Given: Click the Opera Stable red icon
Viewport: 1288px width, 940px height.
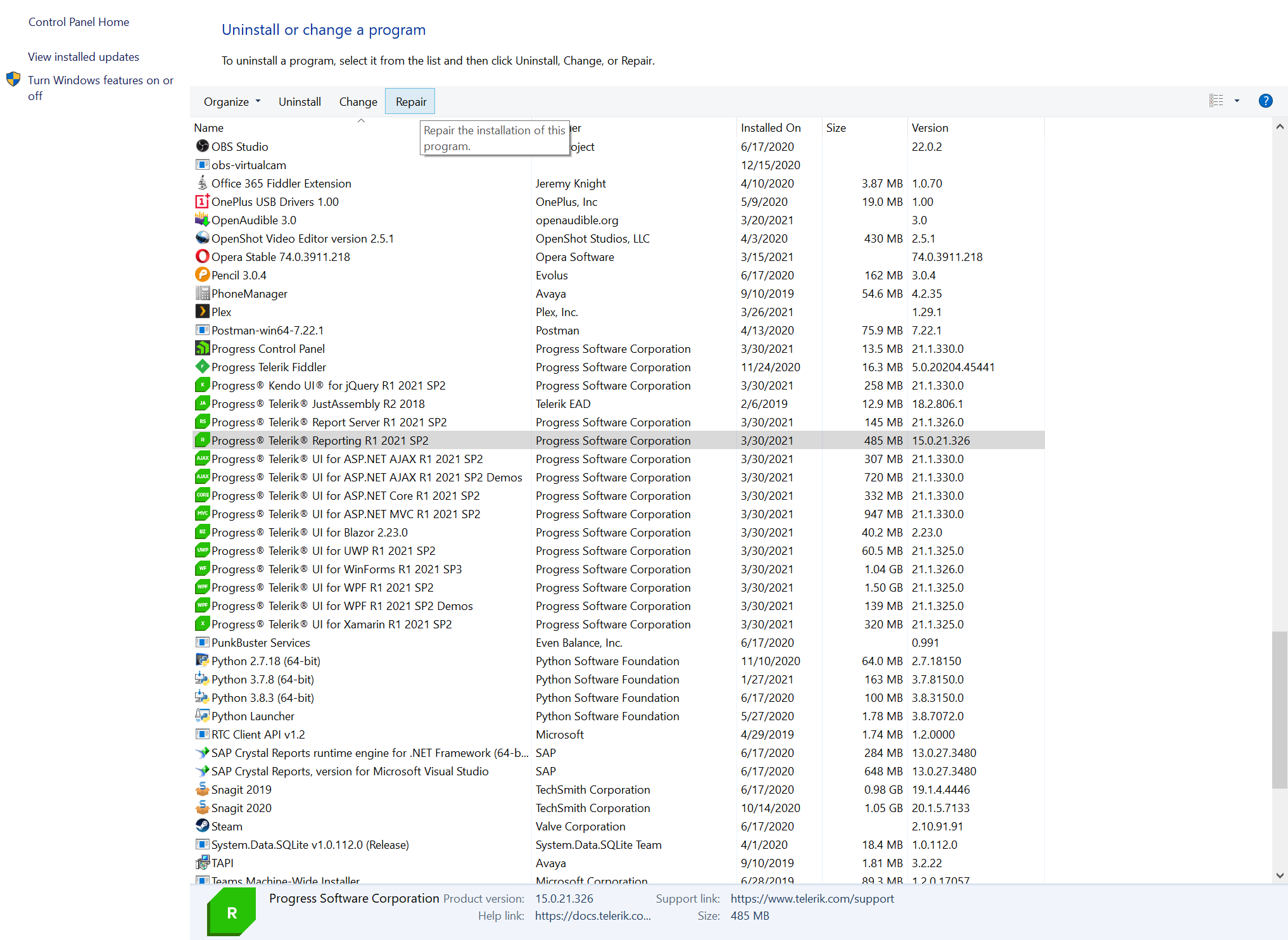Looking at the screenshot, I should coord(202,257).
